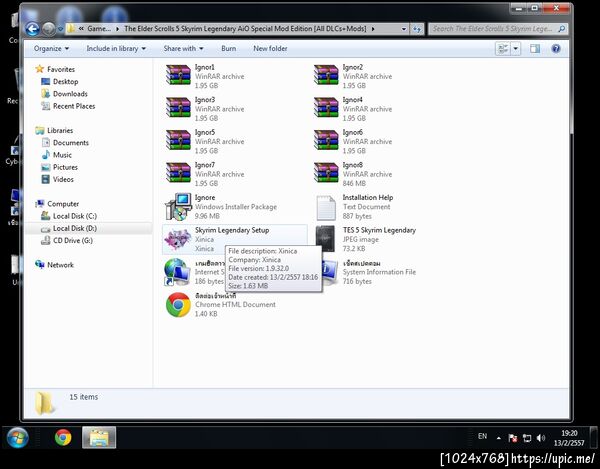Open the address bar history dropdown
The height and width of the screenshot is (469, 600).
(404, 29)
